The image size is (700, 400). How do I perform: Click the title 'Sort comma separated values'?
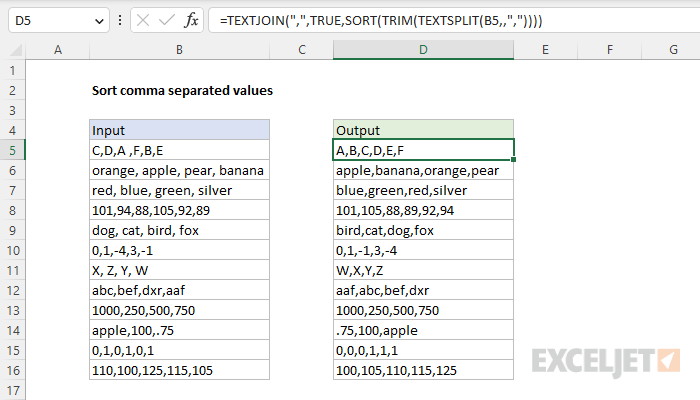(x=182, y=91)
